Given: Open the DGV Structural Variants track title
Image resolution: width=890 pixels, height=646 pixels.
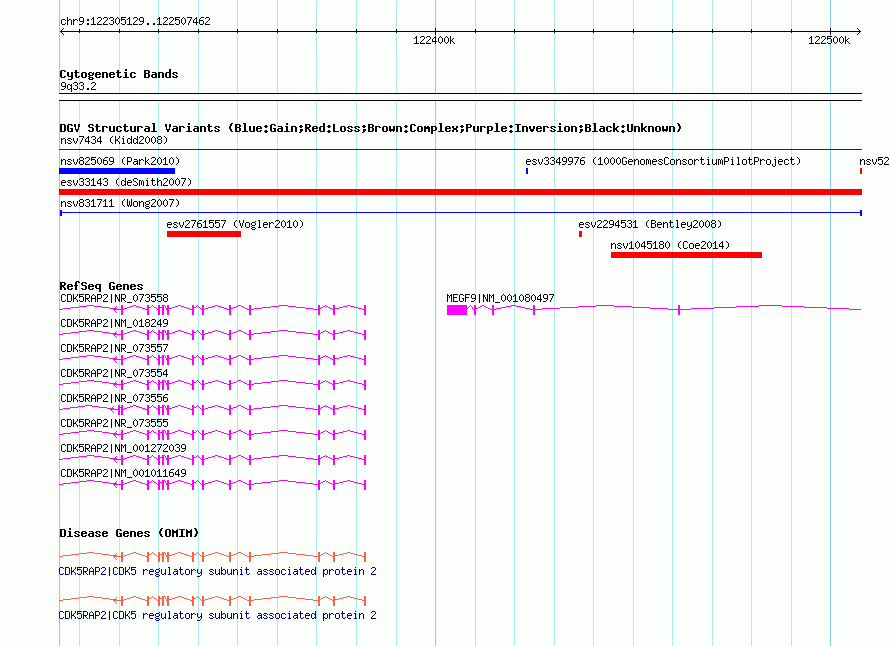Looking at the screenshot, I should pos(371,128).
